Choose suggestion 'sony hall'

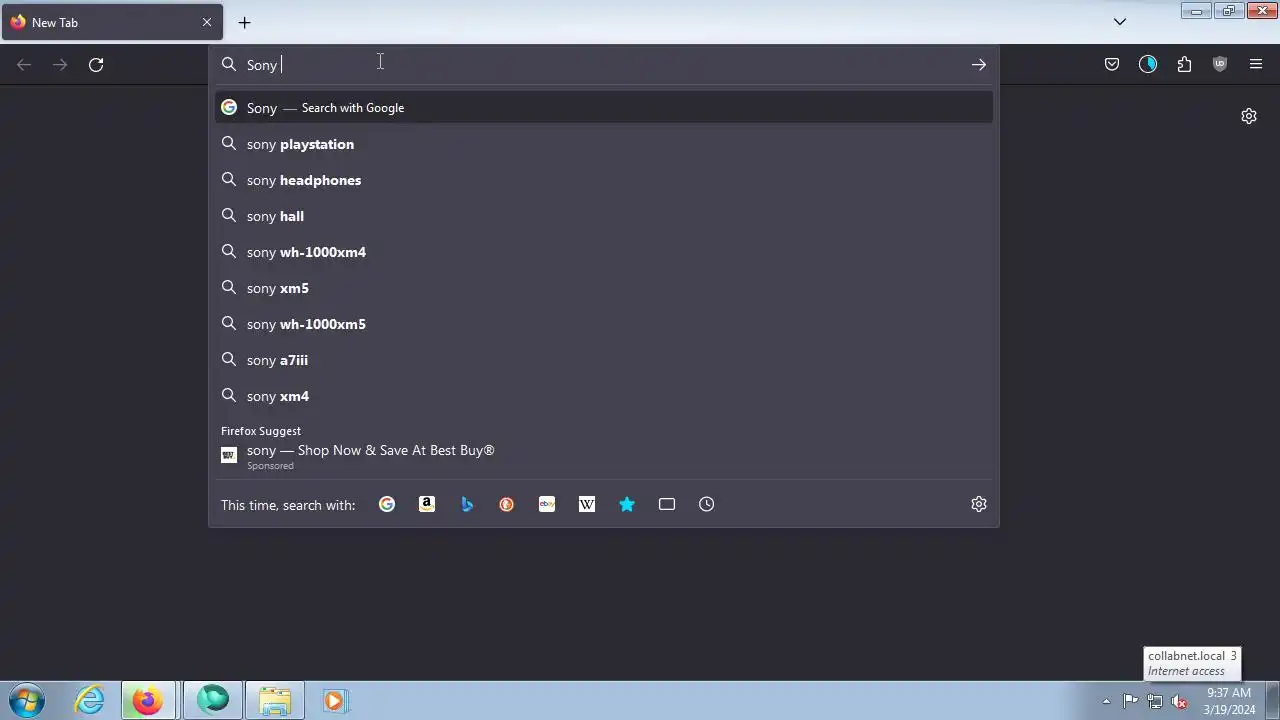coord(604,216)
